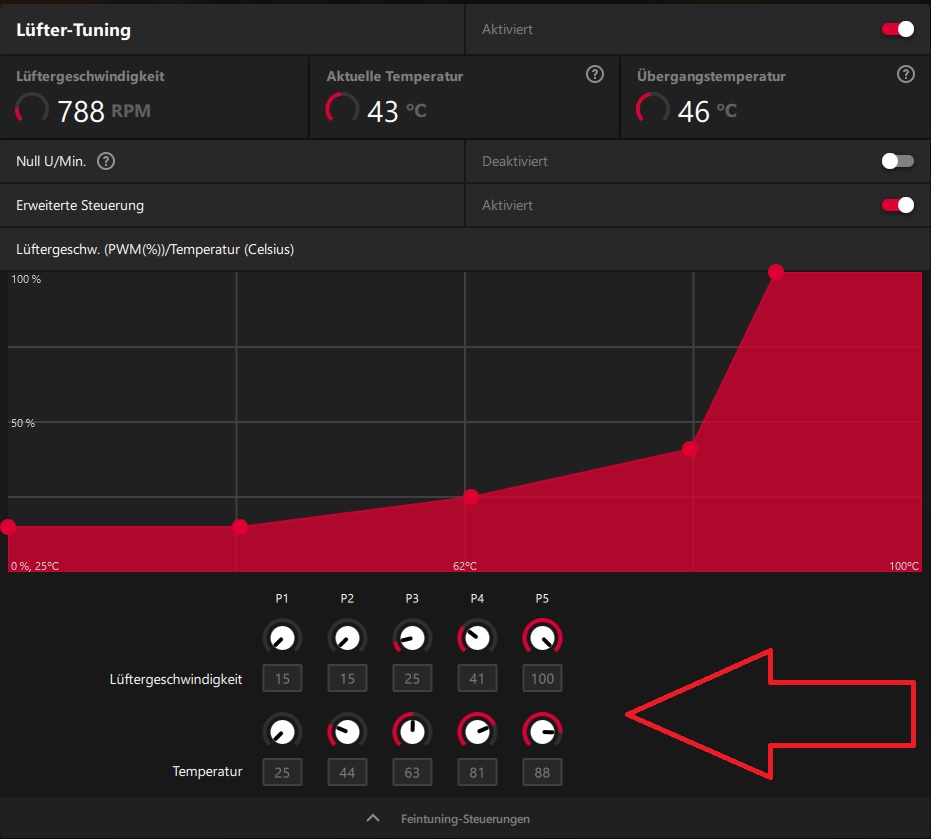Adjust P3 Lüftergeschwindigkeit knob
The image size is (931, 839).
[x=412, y=638]
